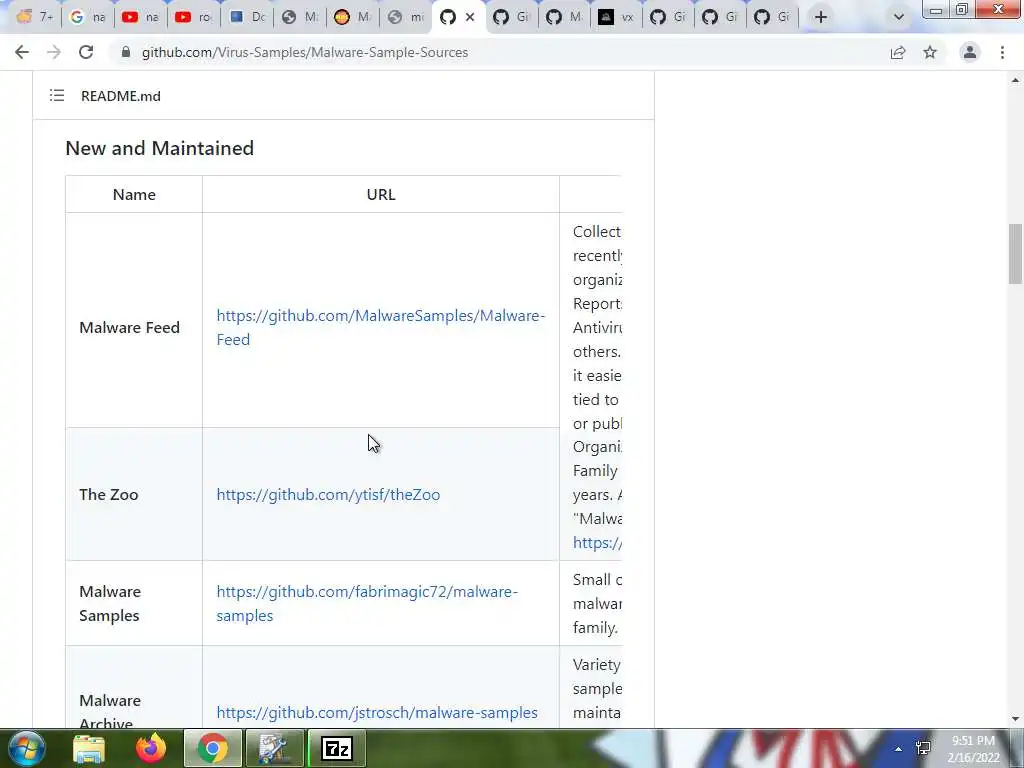Switch to the '7+' tab

[35, 17]
